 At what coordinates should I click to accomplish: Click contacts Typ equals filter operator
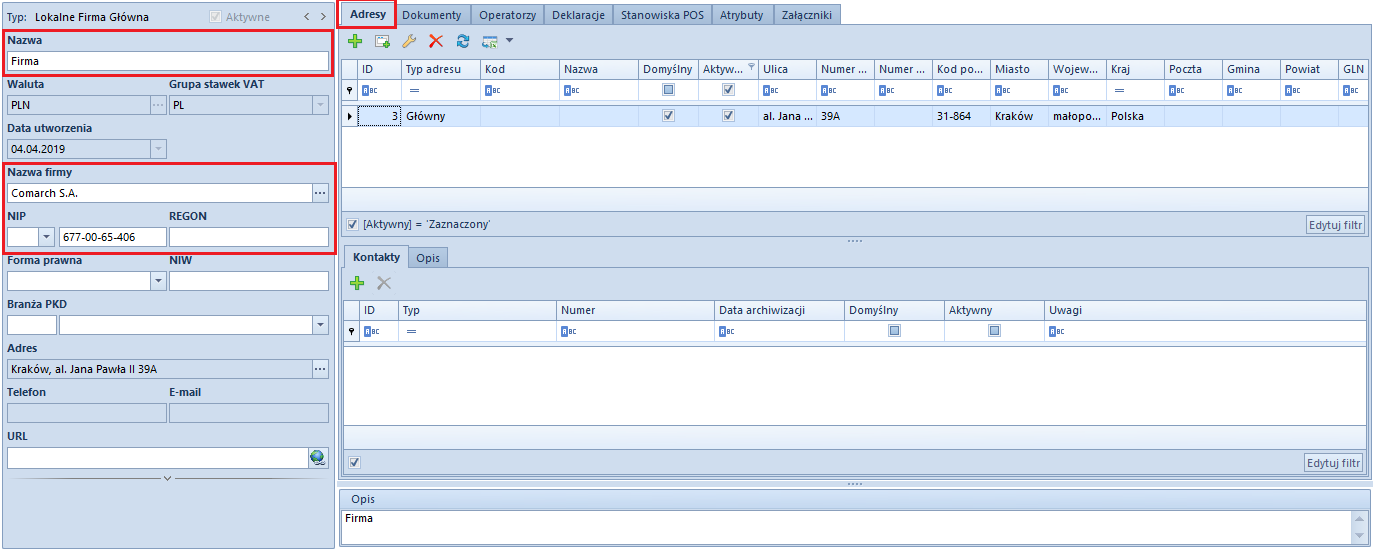coord(410,331)
